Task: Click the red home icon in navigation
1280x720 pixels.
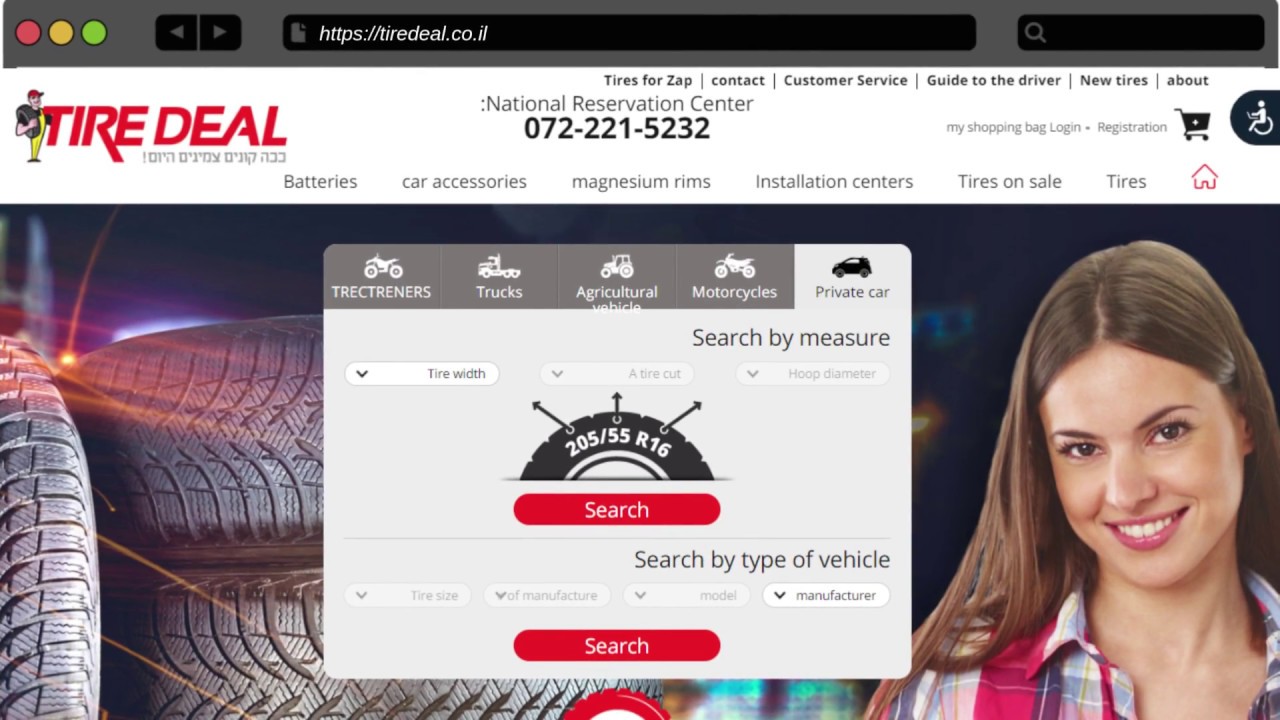Action: [1204, 178]
